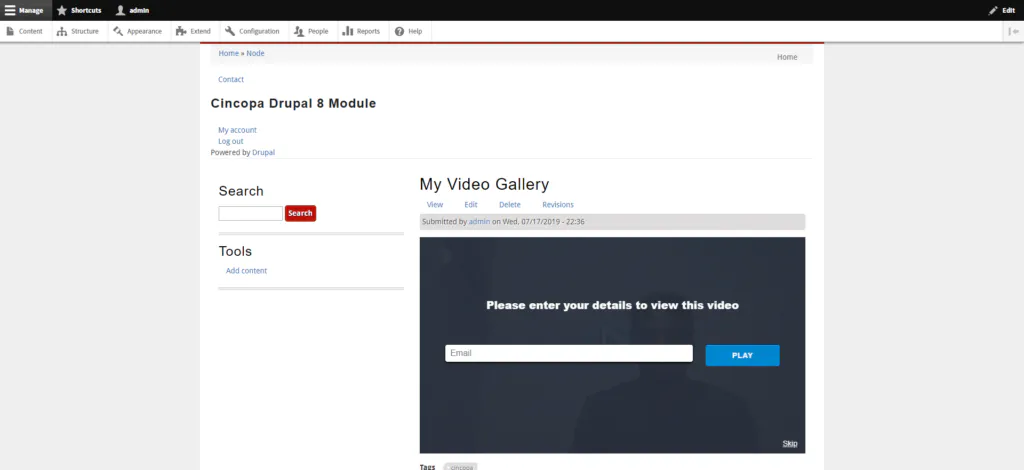1024x470 pixels.
Task: Click the Cincopa Drupal 8 Module site title
Action: coord(293,103)
